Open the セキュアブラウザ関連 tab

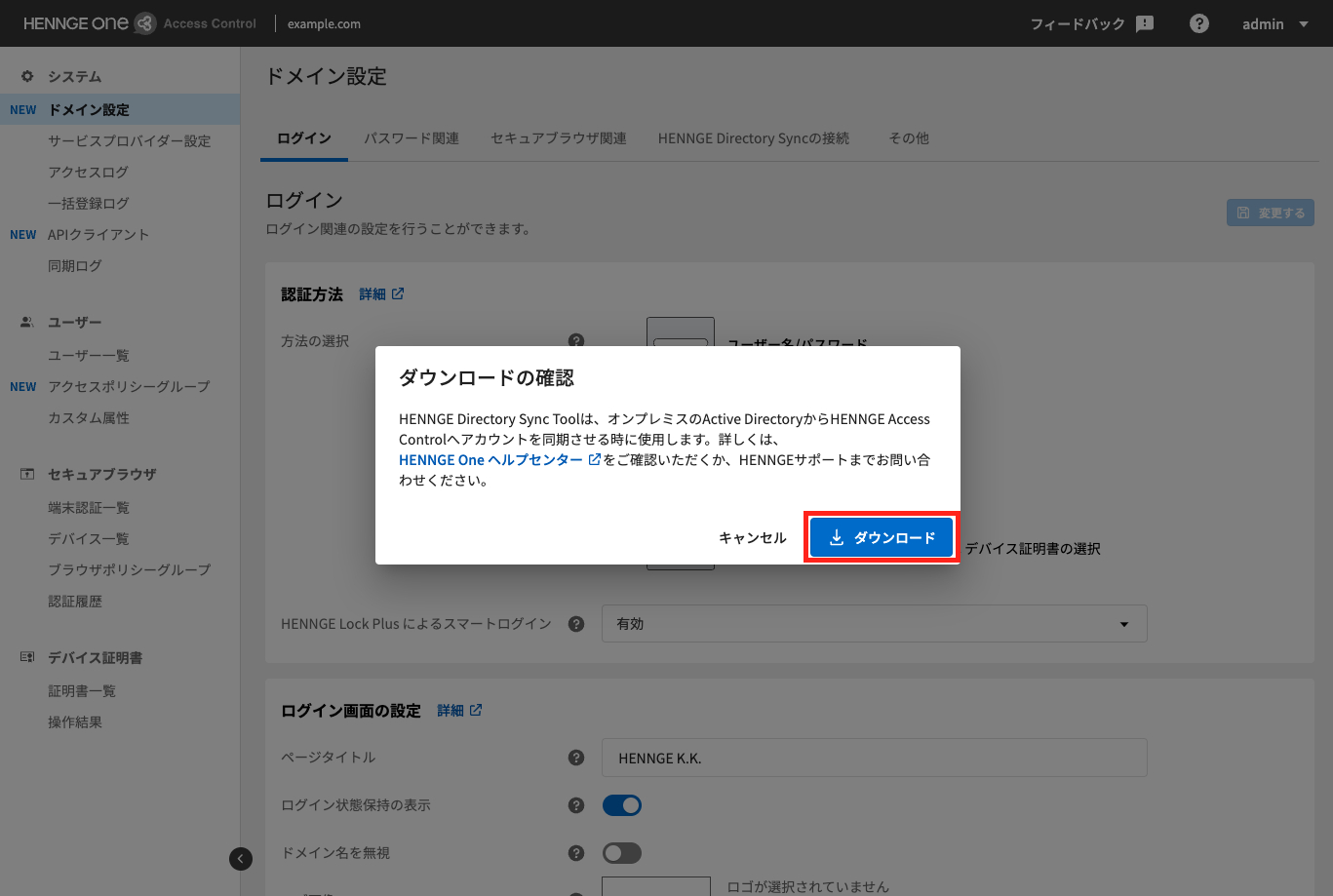(x=559, y=138)
